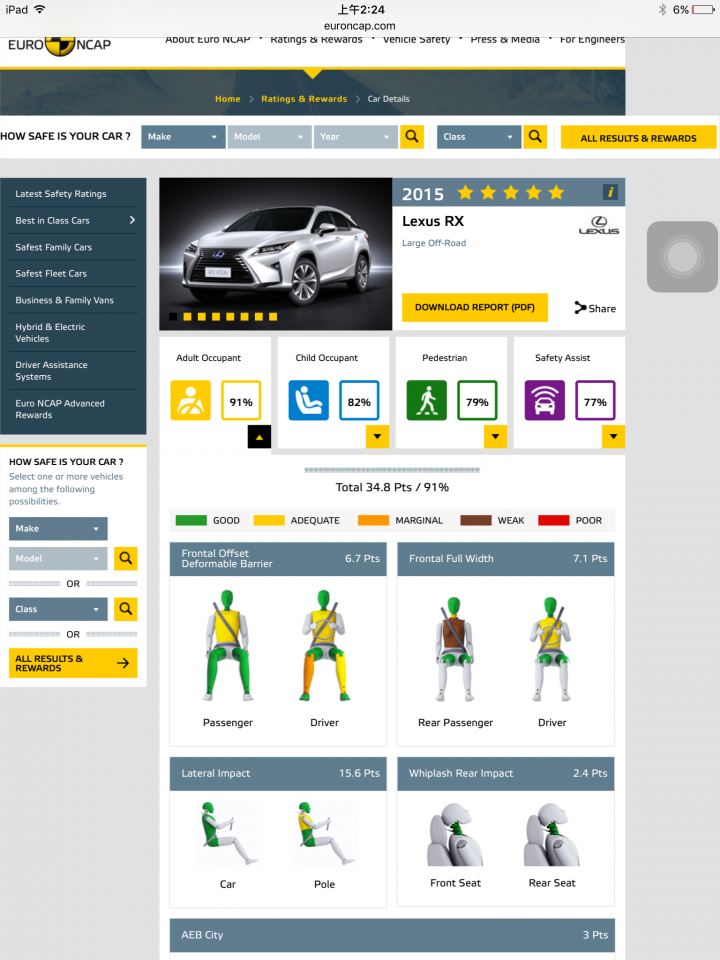Expand Best in Class Cars submenu chevron

(132, 220)
